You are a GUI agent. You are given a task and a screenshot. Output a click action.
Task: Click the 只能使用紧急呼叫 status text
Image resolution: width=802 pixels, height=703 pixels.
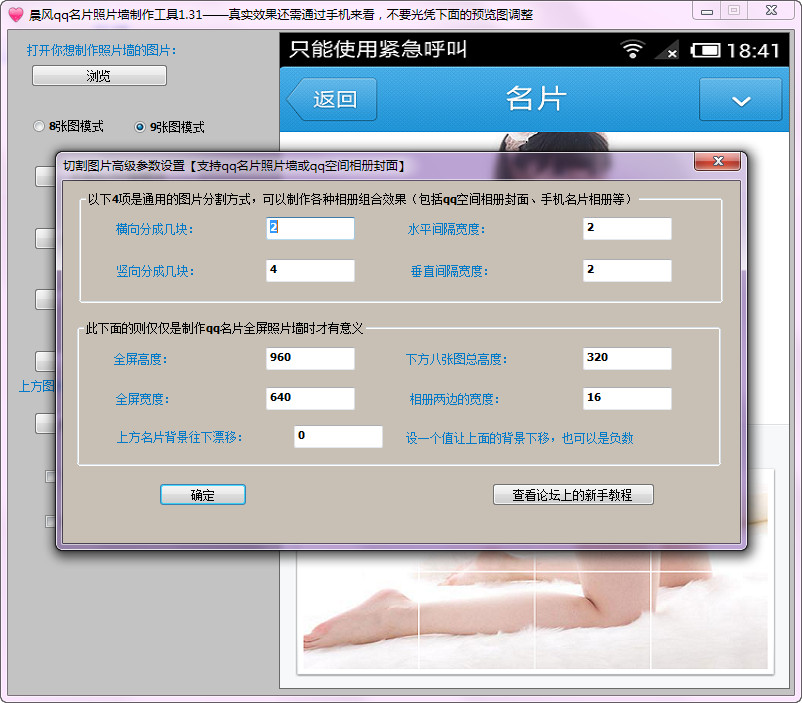[x=378, y=49]
